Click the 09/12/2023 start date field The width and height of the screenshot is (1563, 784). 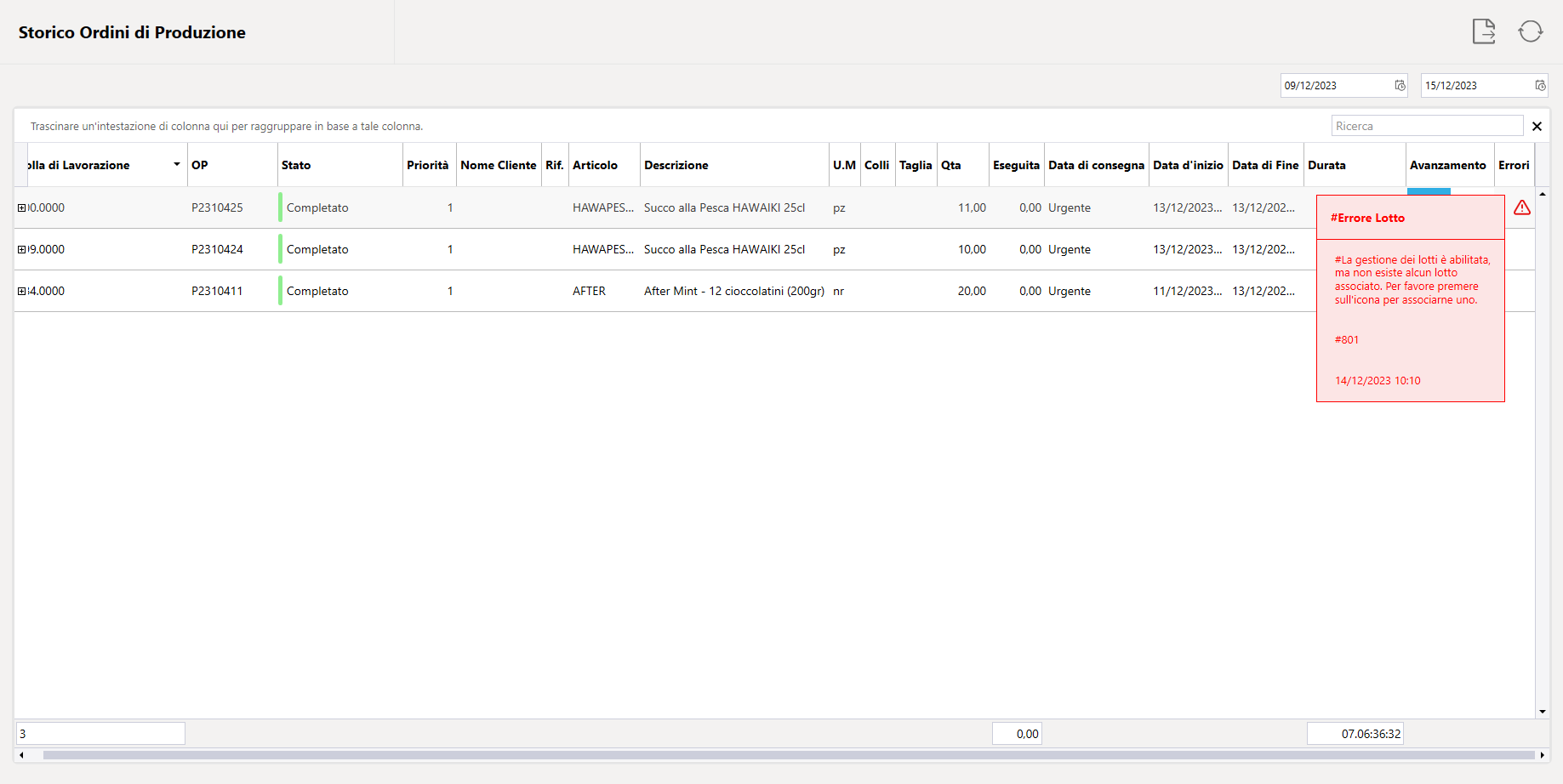1336,85
